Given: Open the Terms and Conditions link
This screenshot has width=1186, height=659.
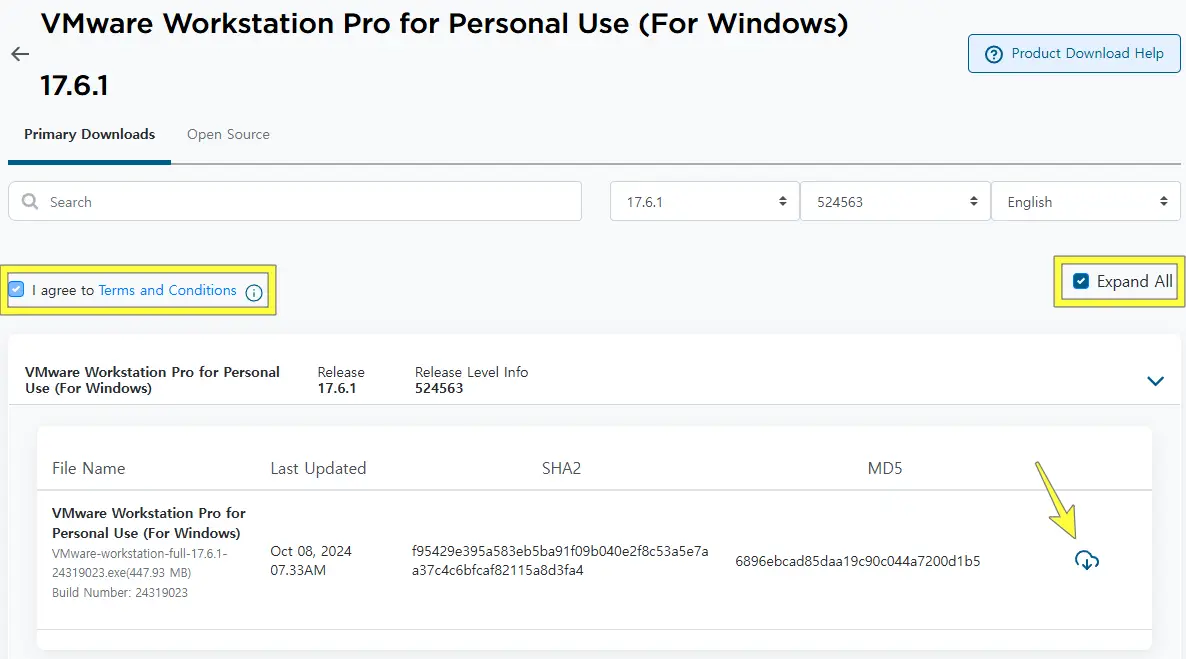Looking at the screenshot, I should pos(166,290).
